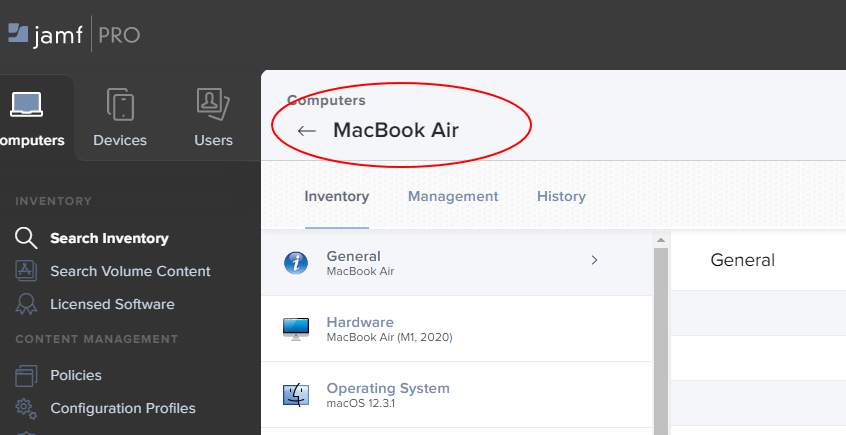846x435 pixels.
Task: Open Policies in Content Management
Action: coord(76,375)
